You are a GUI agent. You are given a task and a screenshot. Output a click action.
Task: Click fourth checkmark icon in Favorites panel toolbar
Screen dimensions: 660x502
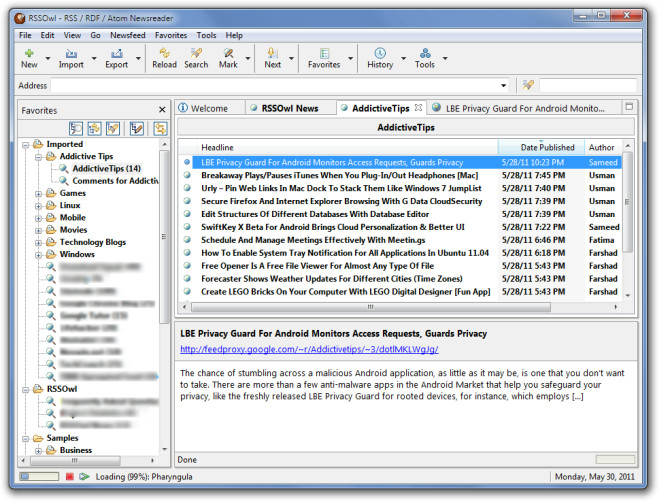point(136,128)
